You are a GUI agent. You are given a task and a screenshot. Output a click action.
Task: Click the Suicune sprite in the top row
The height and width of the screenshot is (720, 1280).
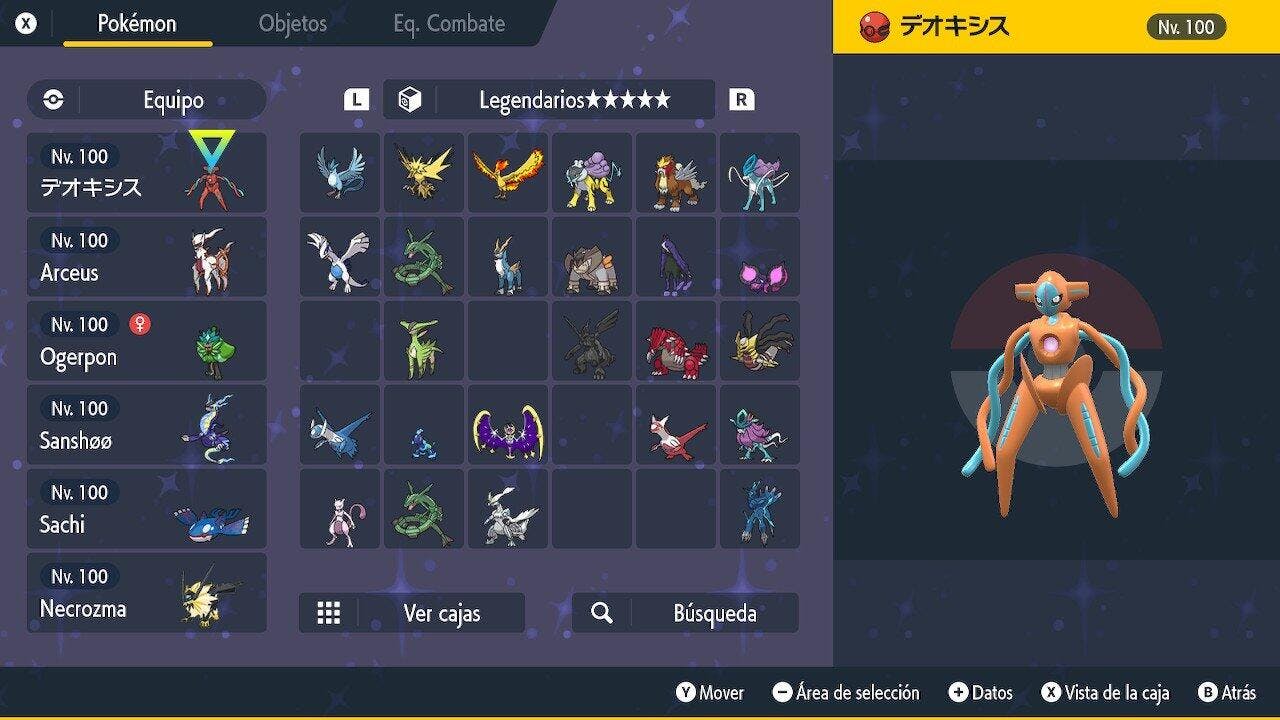tap(760, 172)
